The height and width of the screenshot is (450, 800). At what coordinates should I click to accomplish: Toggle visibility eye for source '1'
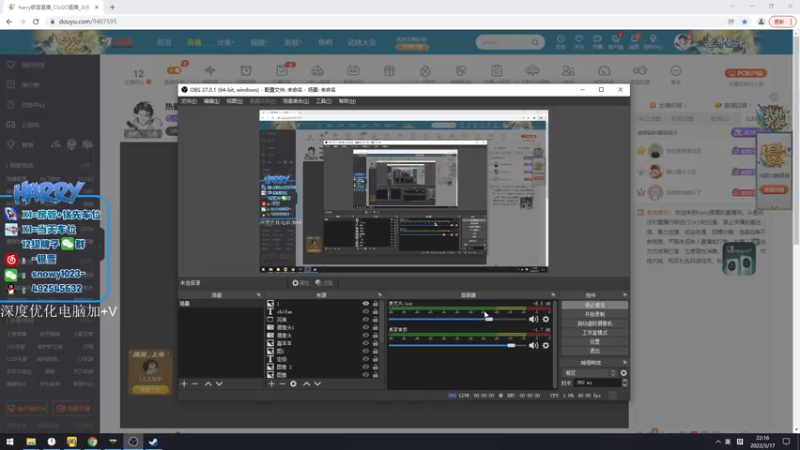tap(365, 304)
